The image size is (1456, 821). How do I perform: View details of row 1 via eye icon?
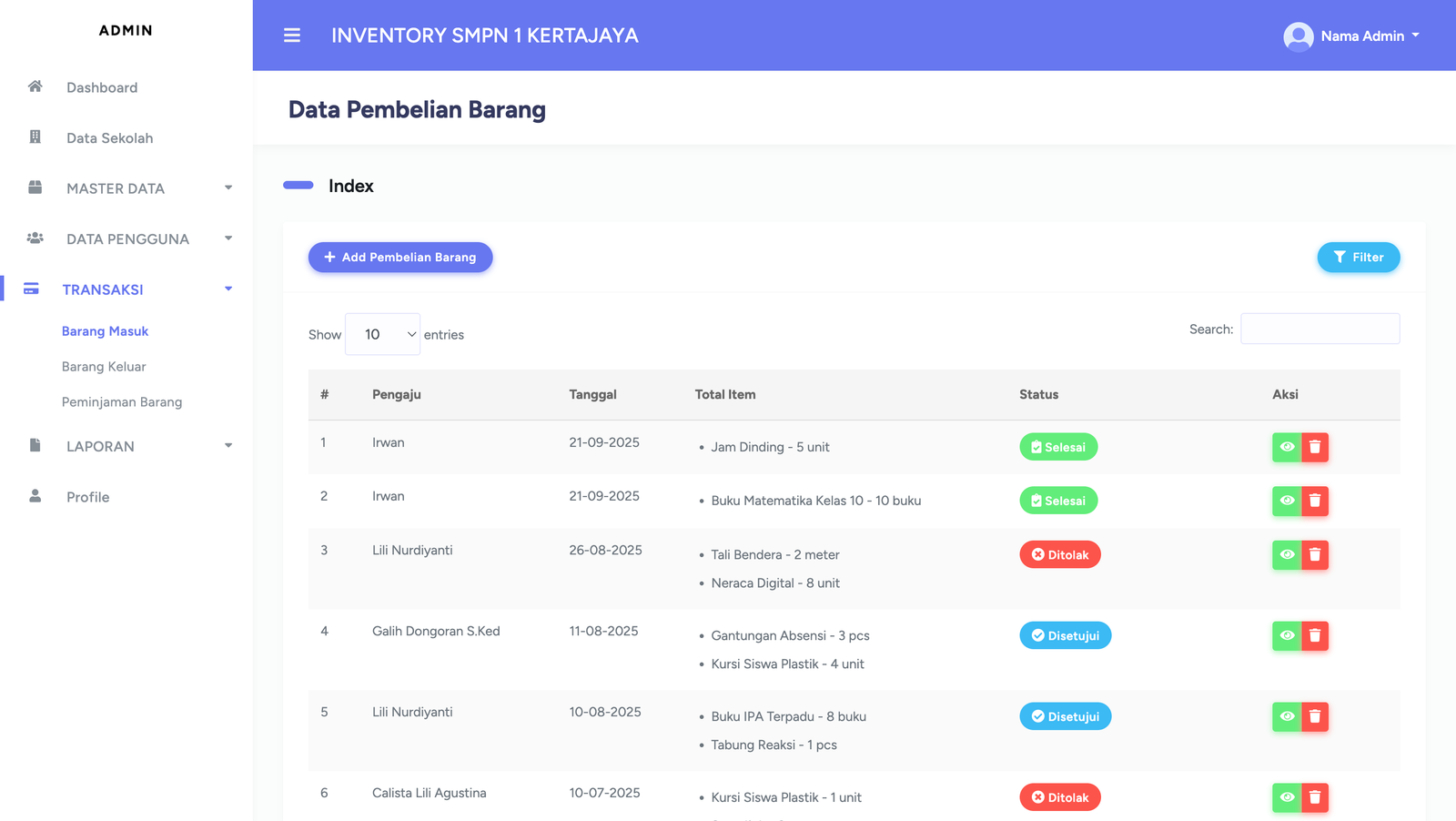[1287, 447]
